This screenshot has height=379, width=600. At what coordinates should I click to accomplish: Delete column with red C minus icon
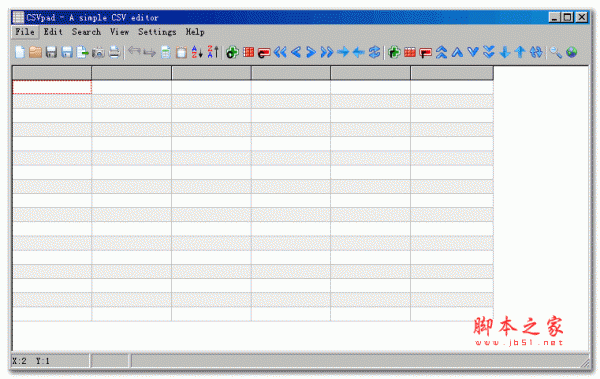coord(264,52)
